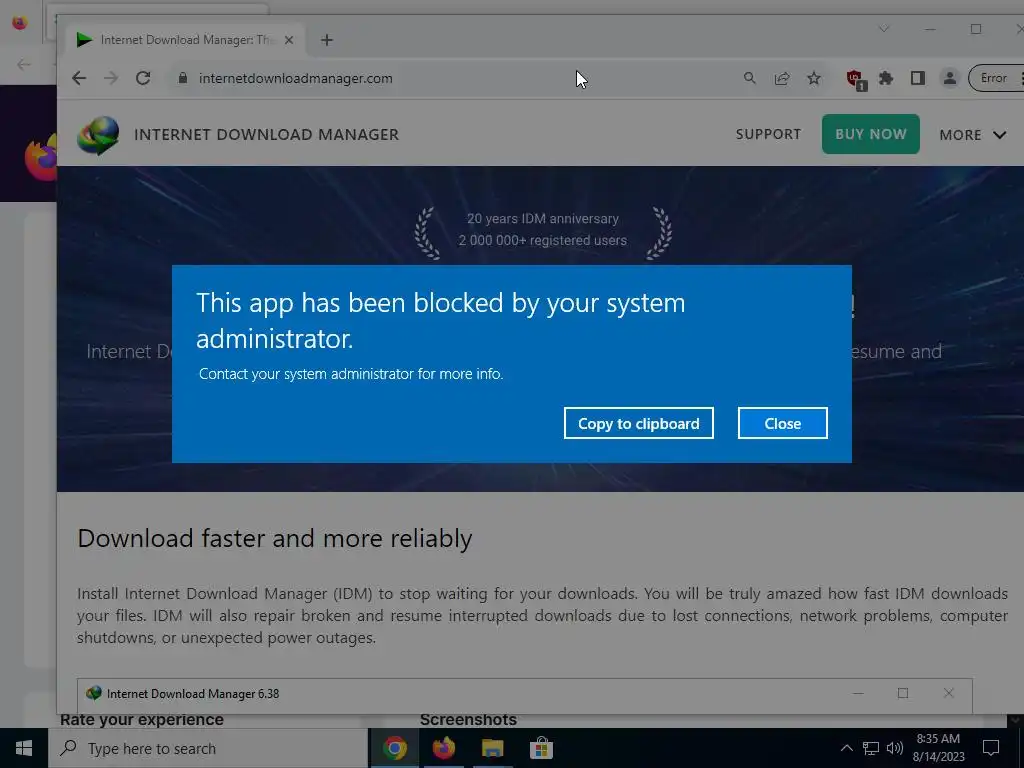Click the Download faster and more reliably heading
1024x768 pixels.
tap(274, 538)
